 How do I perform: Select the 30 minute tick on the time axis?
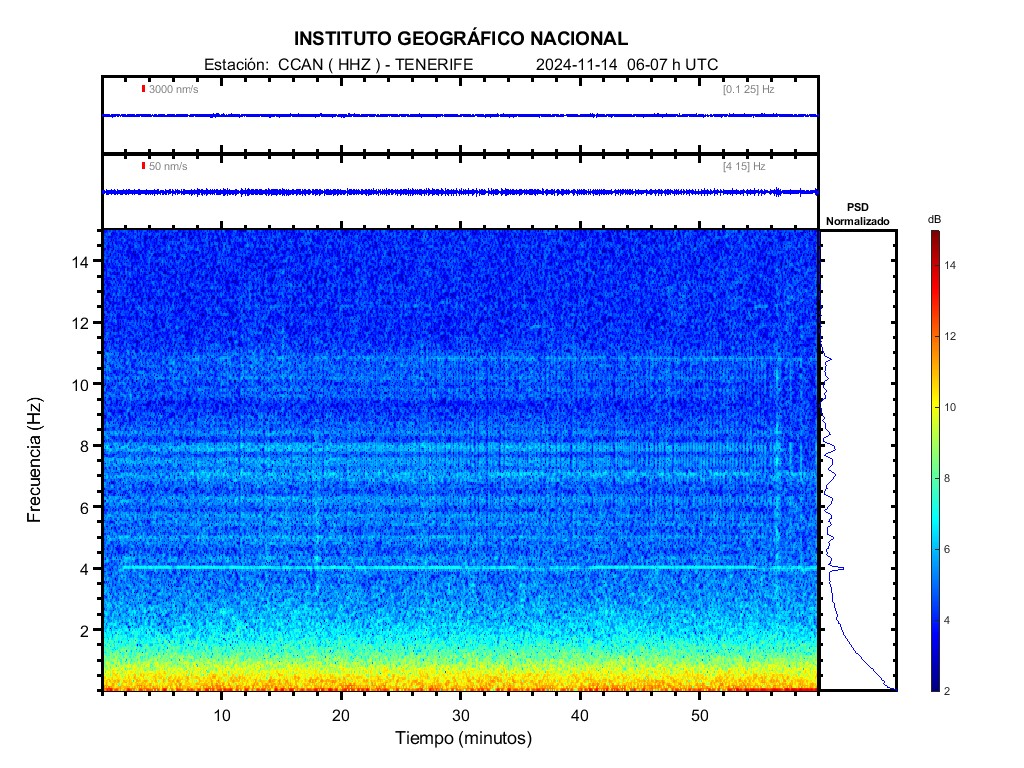(x=460, y=715)
